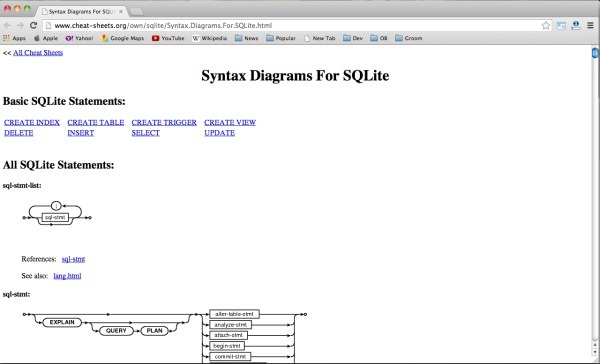Click the Syntax Diagrams For SQLite heading

(295, 75)
